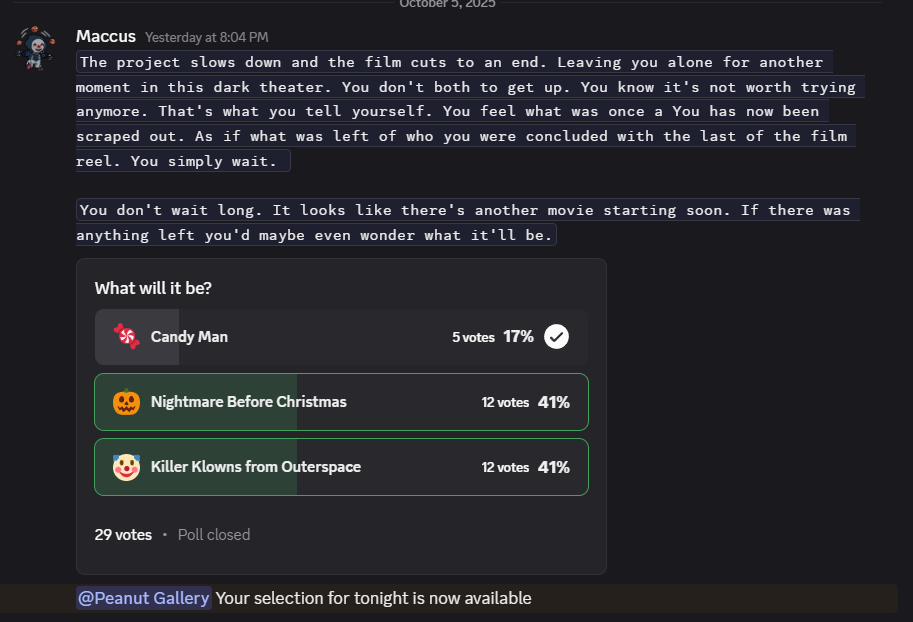Select the Nightmare Before Christmas option label

tap(249, 402)
